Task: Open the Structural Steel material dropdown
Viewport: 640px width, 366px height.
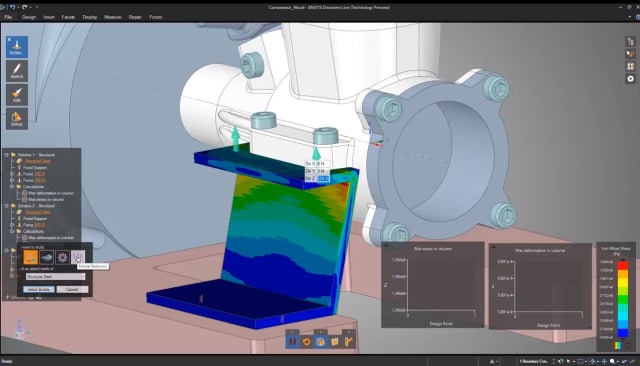Action: point(56,277)
